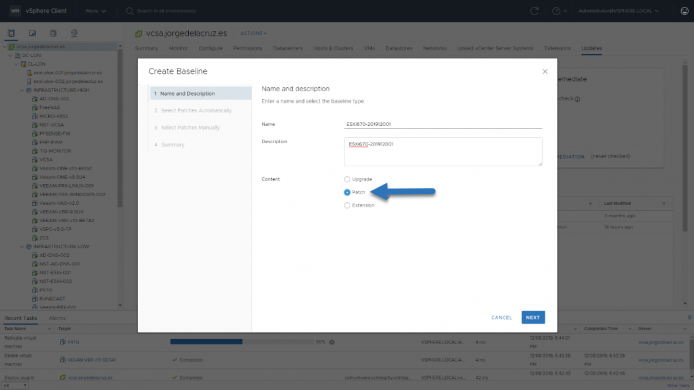The height and width of the screenshot is (390, 694).
Task: Open the ACTIONS dropdown
Action: 253,33
